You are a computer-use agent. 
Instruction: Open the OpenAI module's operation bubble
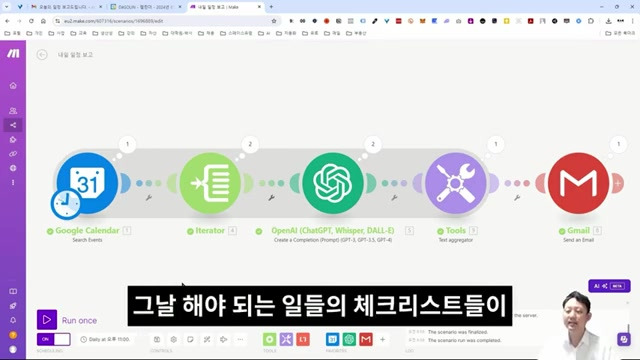click(373, 144)
